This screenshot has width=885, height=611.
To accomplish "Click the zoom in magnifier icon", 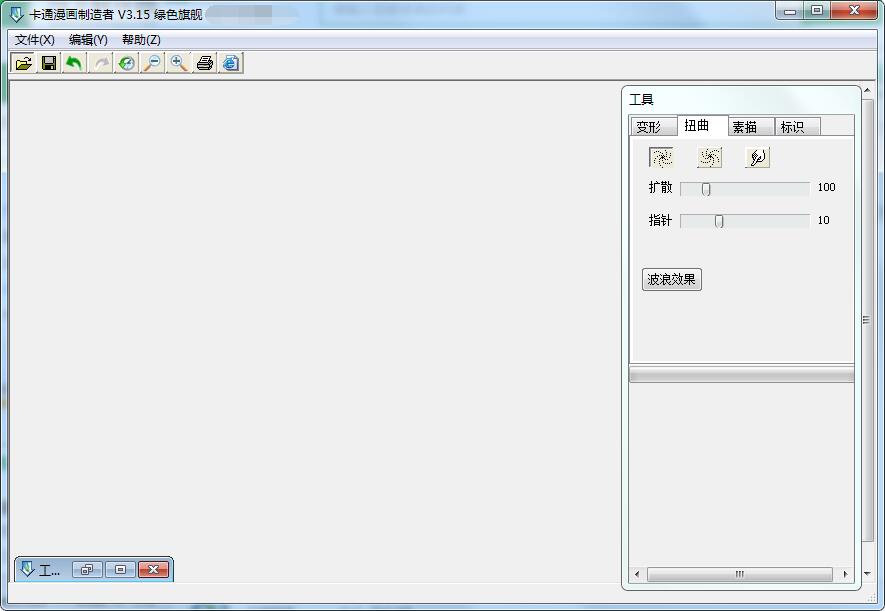I will pyautogui.click(x=179, y=63).
